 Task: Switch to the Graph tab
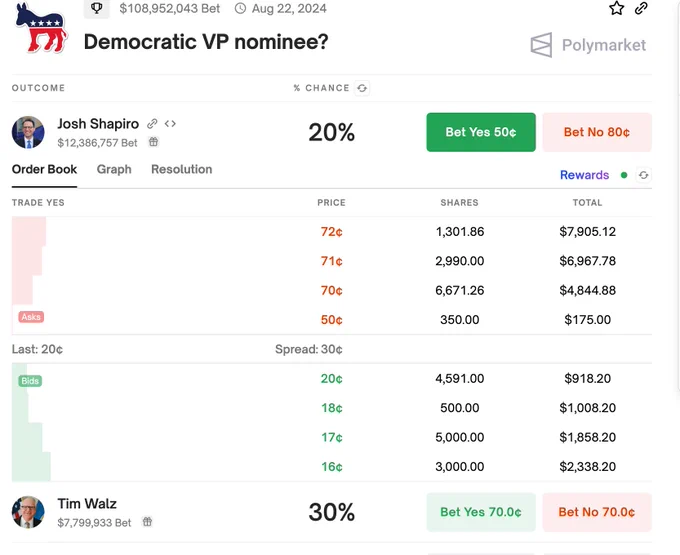click(x=114, y=170)
